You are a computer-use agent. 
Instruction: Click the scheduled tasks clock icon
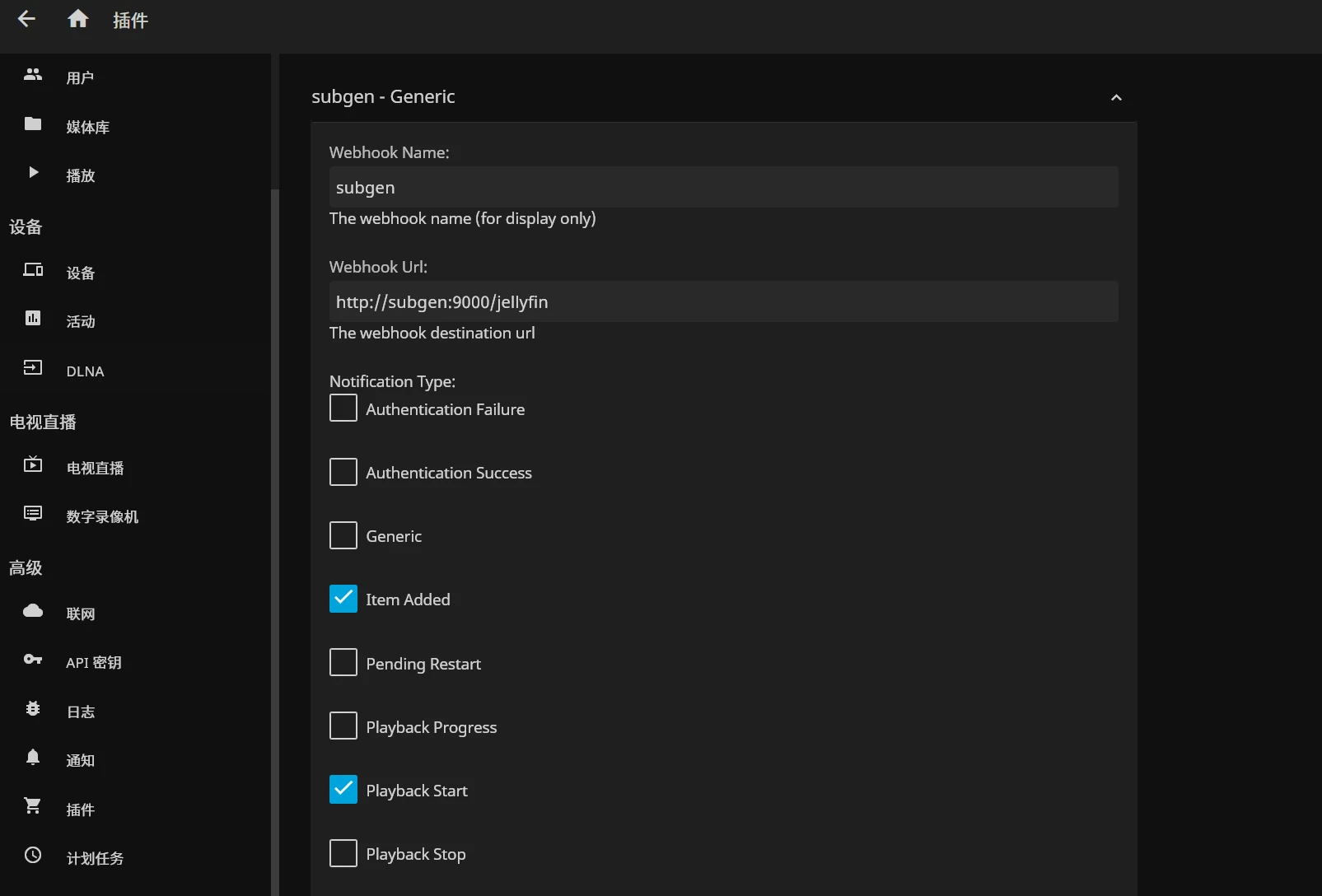[x=33, y=856]
